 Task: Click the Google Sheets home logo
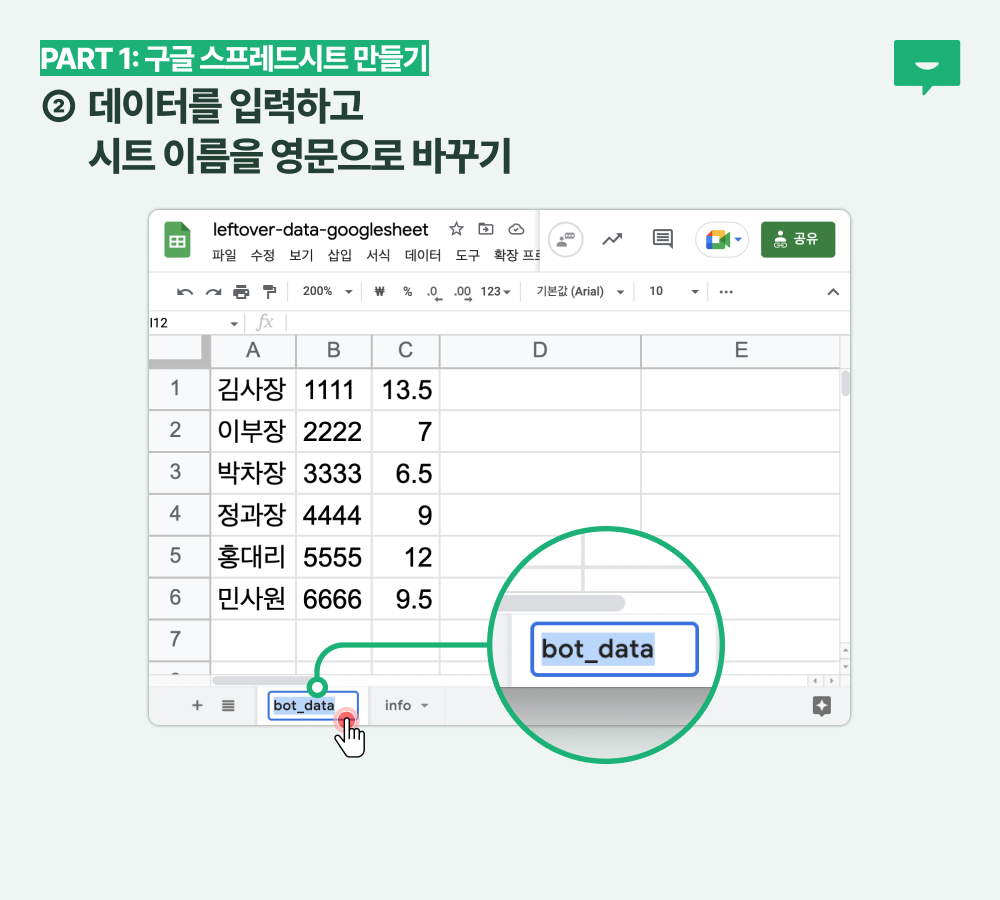pos(177,240)
